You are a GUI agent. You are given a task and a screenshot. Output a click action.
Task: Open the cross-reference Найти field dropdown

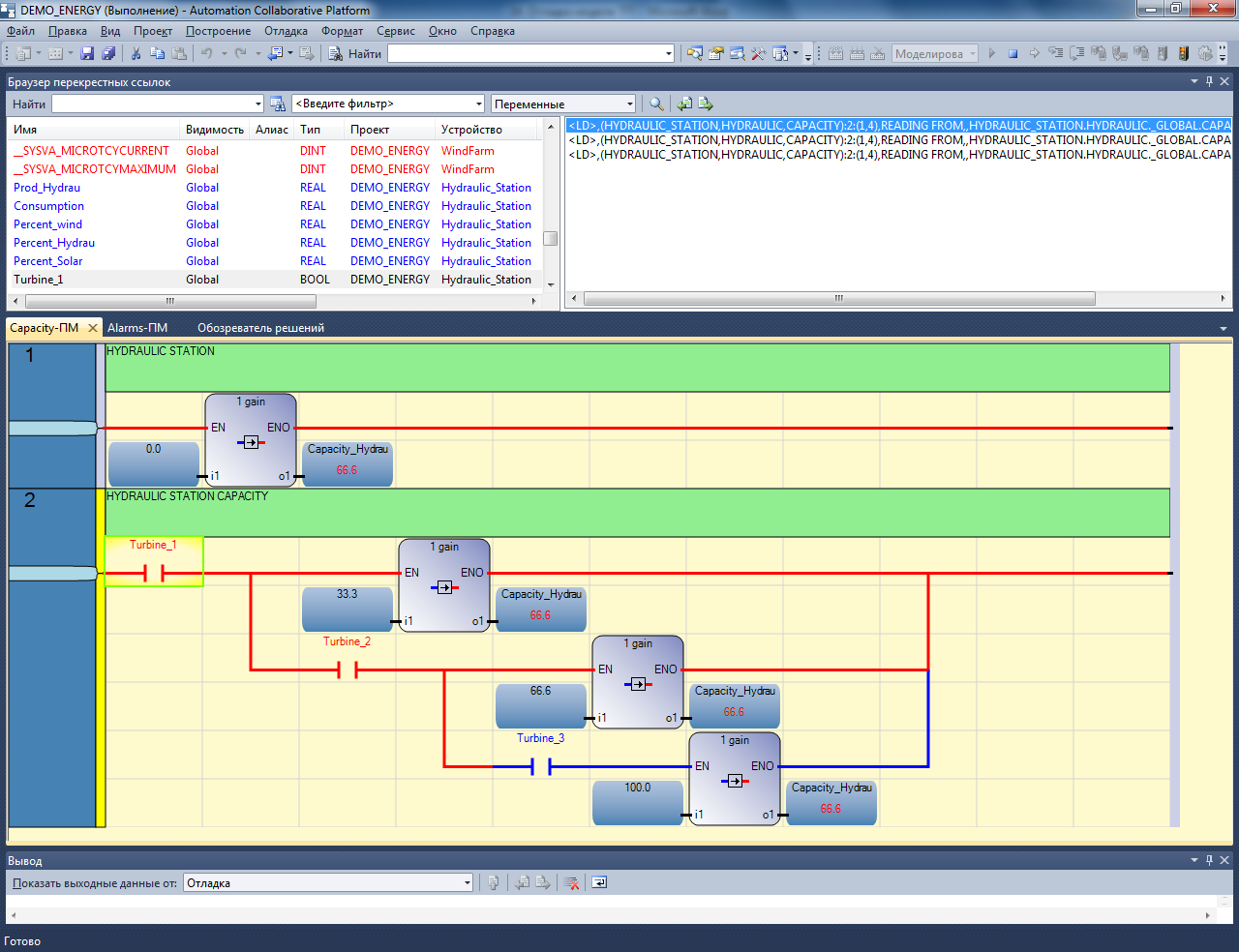coord(257,104)
